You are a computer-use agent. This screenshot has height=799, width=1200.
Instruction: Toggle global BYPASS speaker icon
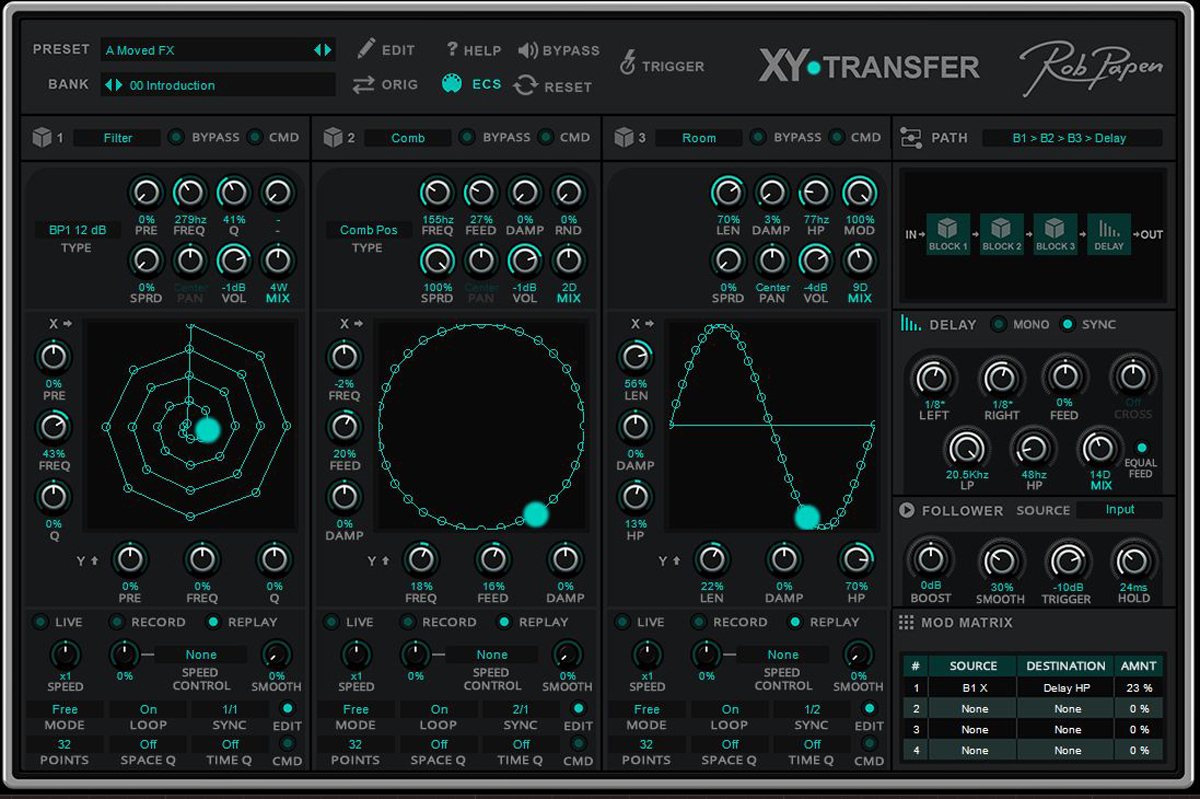point(528,50)
